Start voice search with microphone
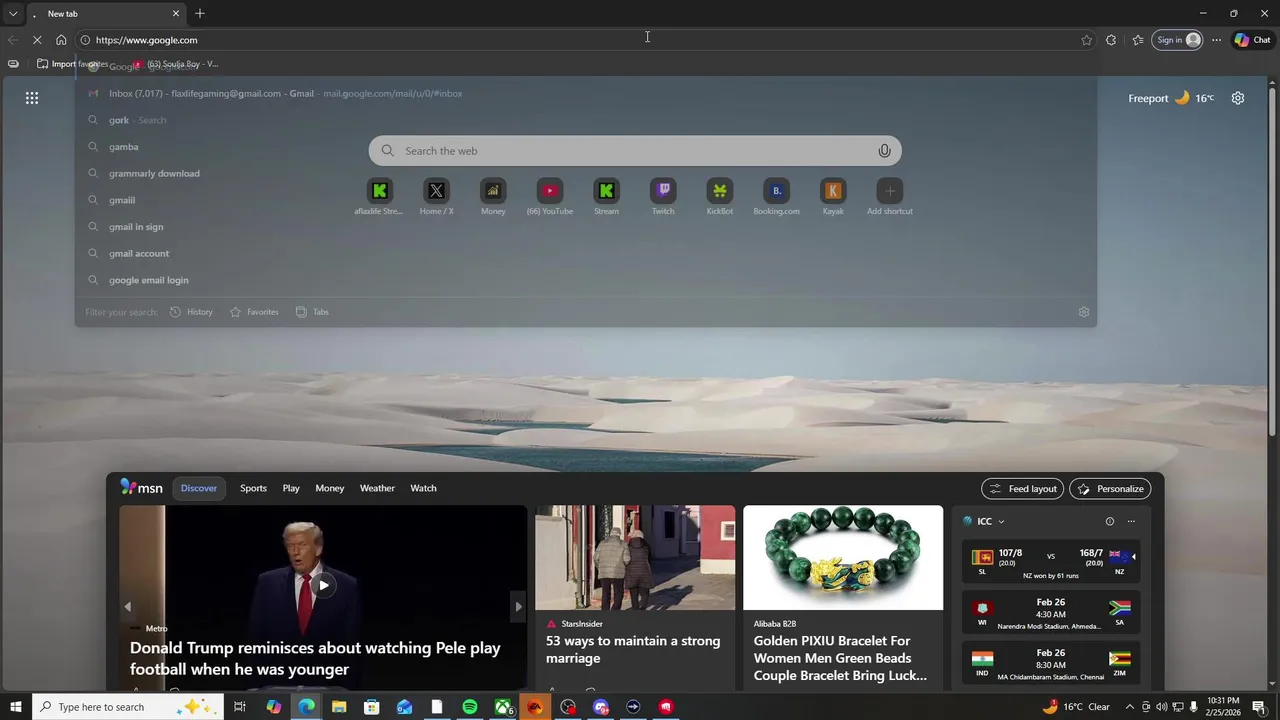The image size is (1280, 720). click(884, 151)
